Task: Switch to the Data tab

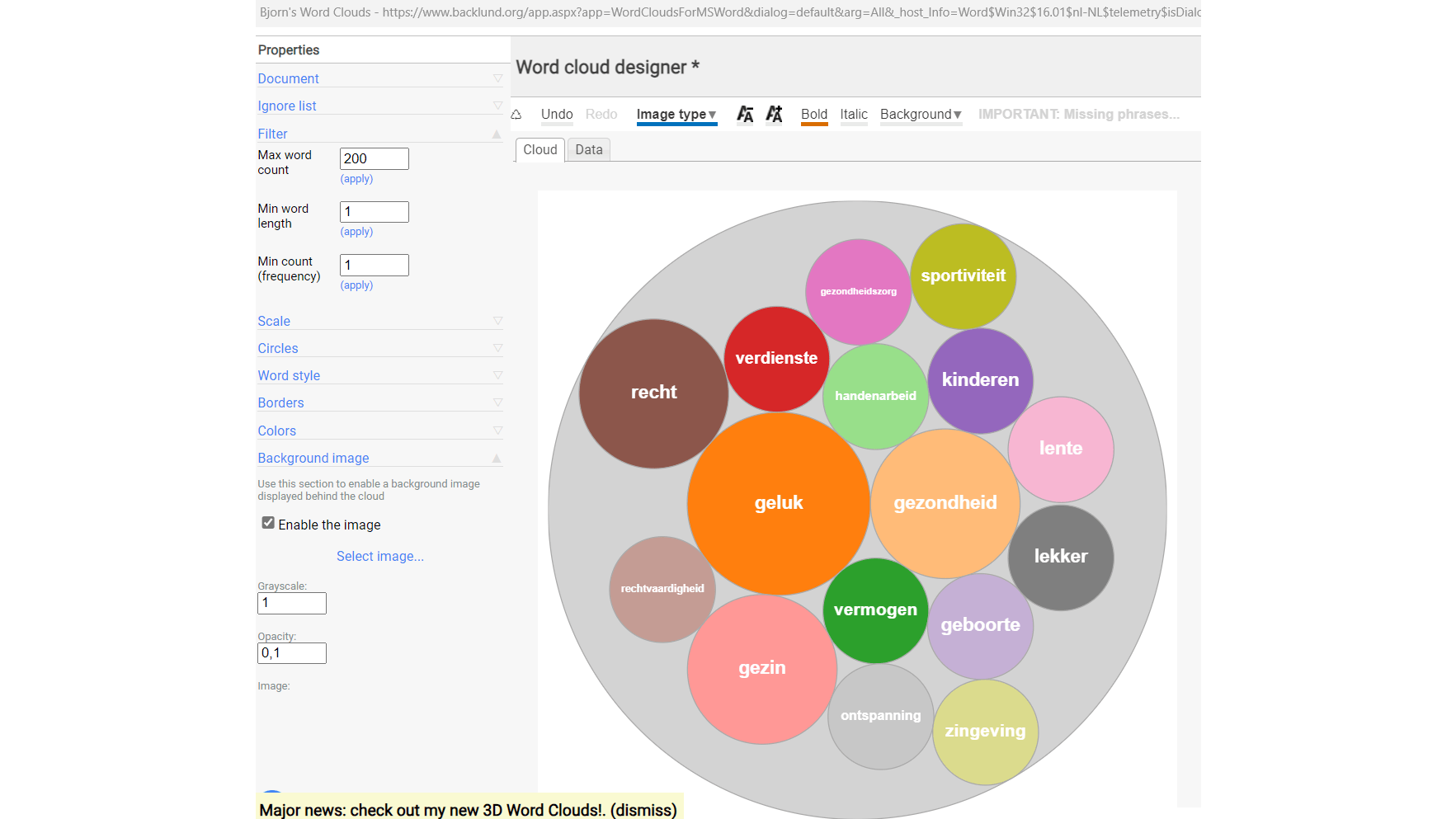Action: (589, 150)
